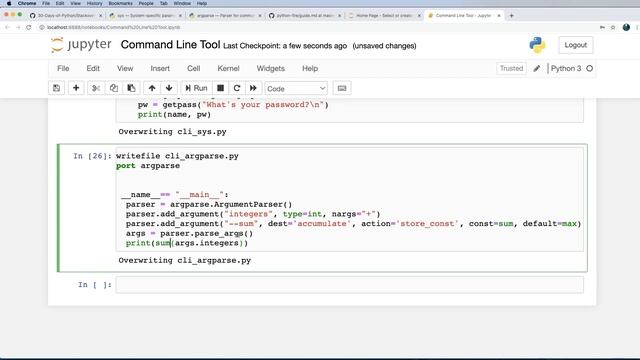This screenshot has height=360, width=640.
Task: Click the Jupyter logo
Action: [81, 45]
